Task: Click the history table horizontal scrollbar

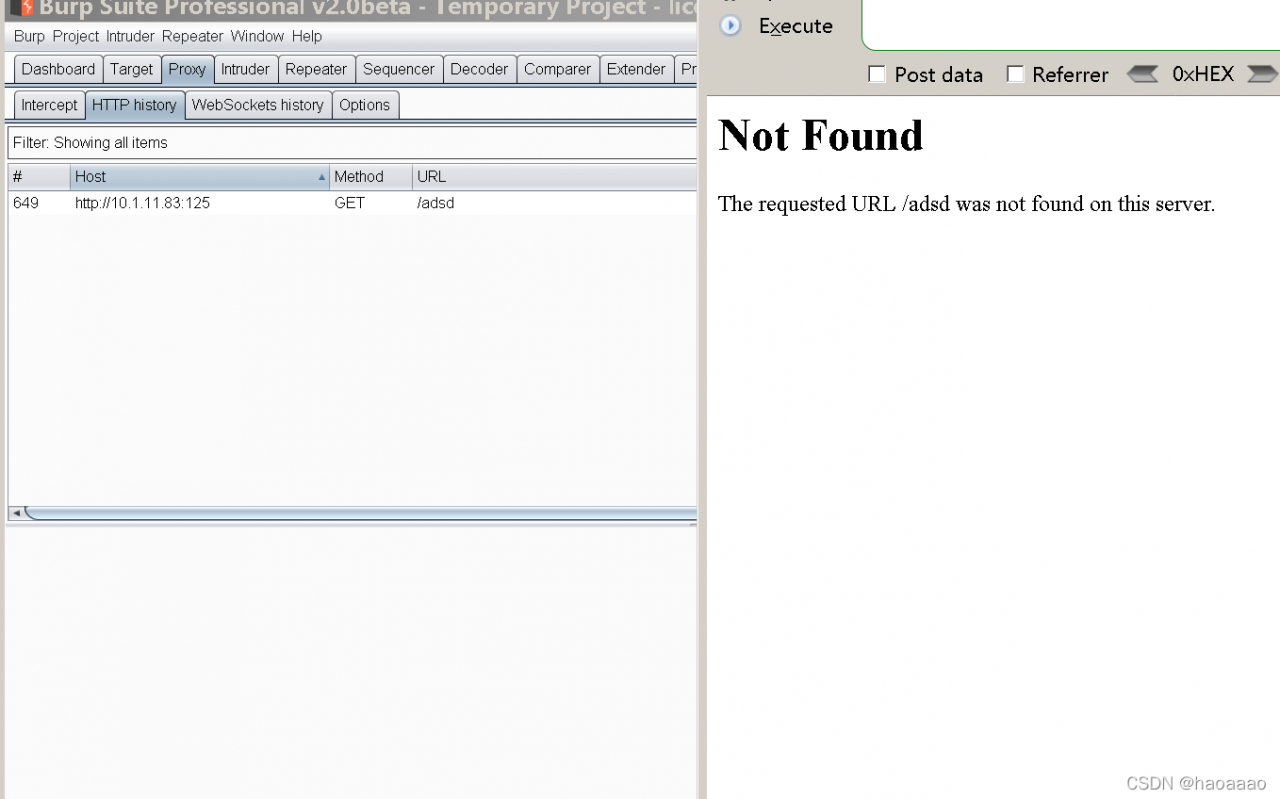Action: 360,513
